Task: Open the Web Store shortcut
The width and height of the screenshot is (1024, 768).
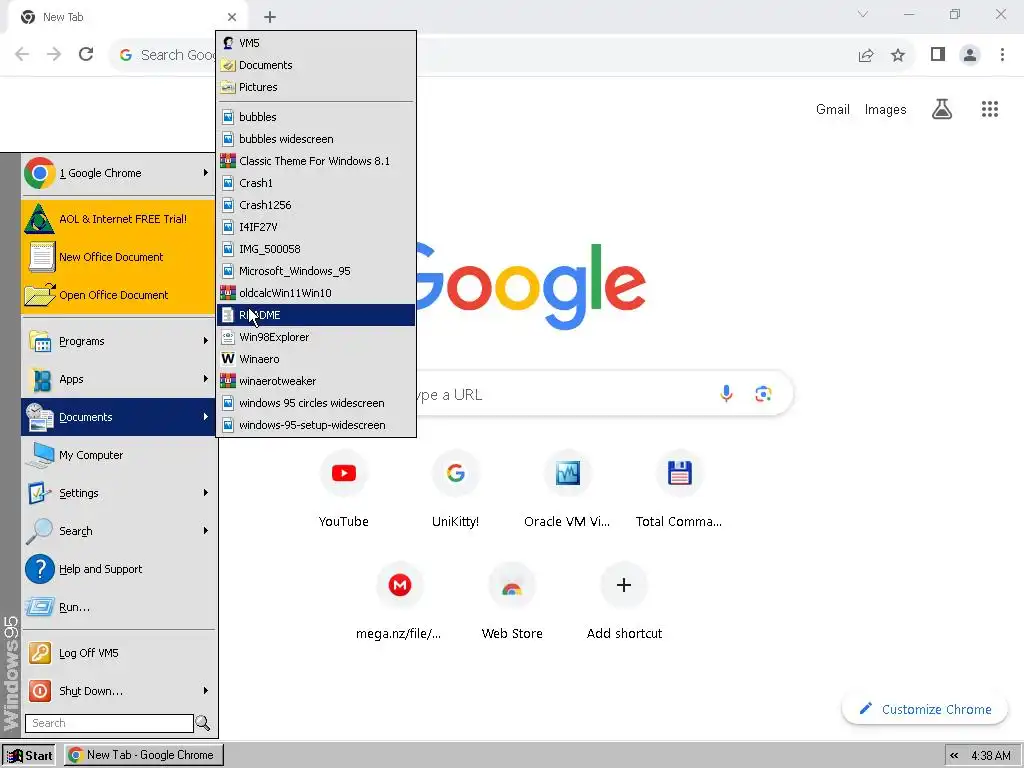Action: (512, 601)
